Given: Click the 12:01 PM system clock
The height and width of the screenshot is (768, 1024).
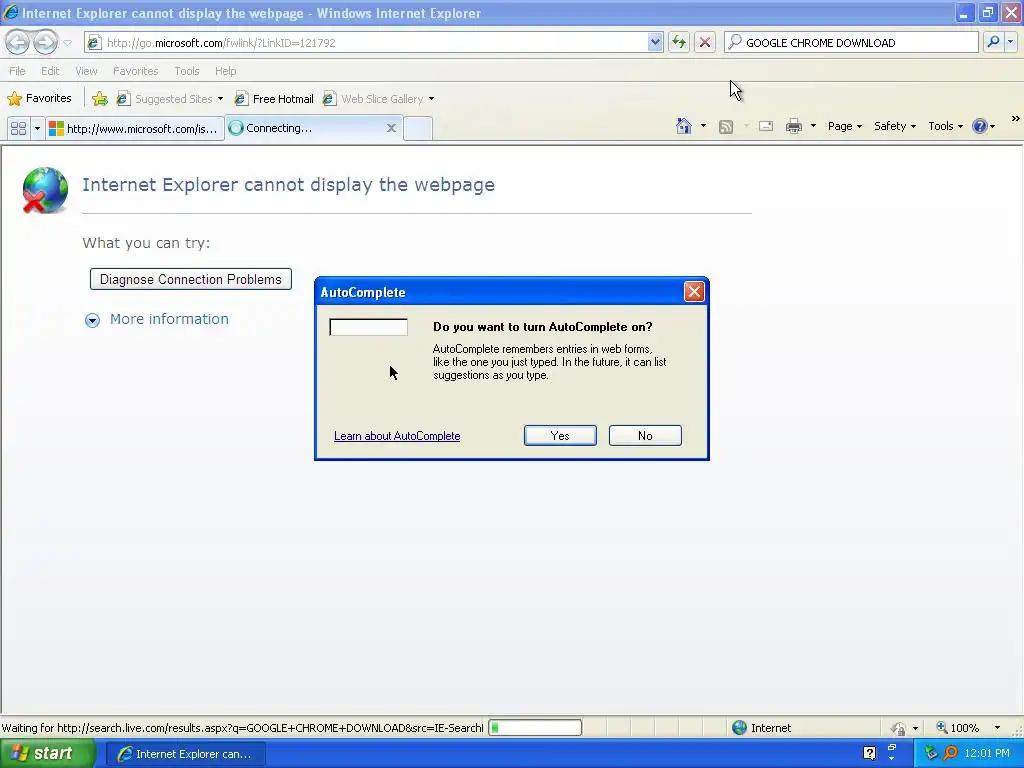Looking at the screenshot, I should pos(987,754).
